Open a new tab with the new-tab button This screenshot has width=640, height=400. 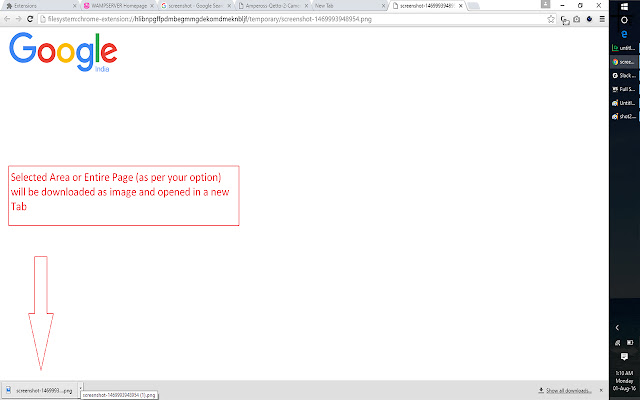tap(473, 6)
